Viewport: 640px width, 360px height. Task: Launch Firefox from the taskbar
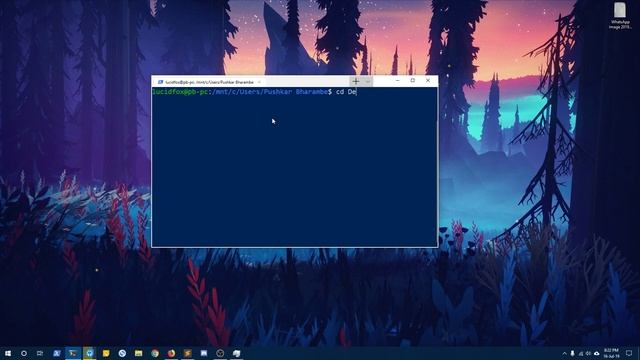[171, 353]
